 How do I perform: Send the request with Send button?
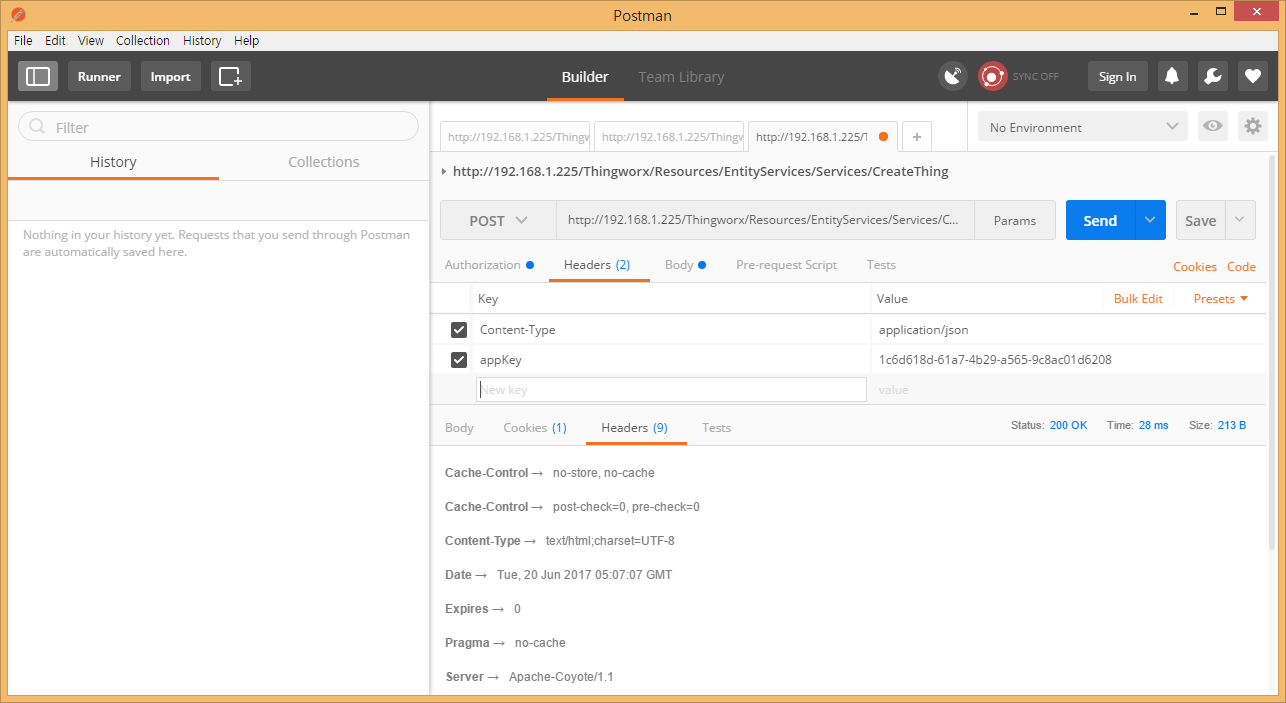pyautogui.click(x=1100, y=221)
